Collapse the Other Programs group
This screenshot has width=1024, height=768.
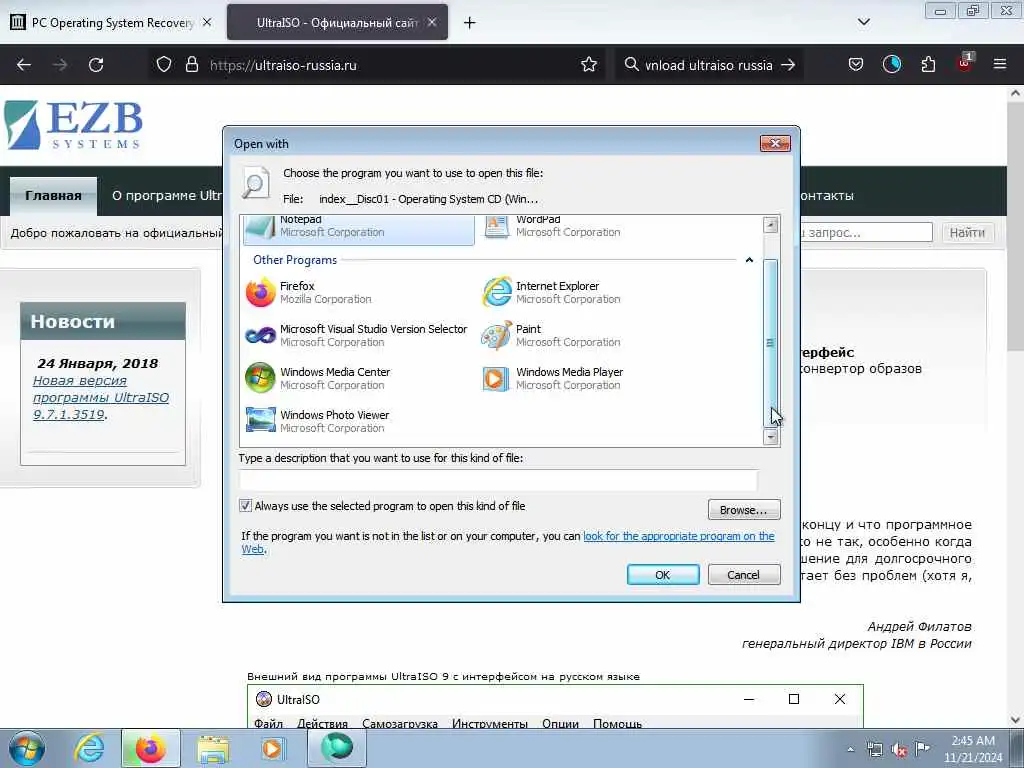click(x=749, y=260)
